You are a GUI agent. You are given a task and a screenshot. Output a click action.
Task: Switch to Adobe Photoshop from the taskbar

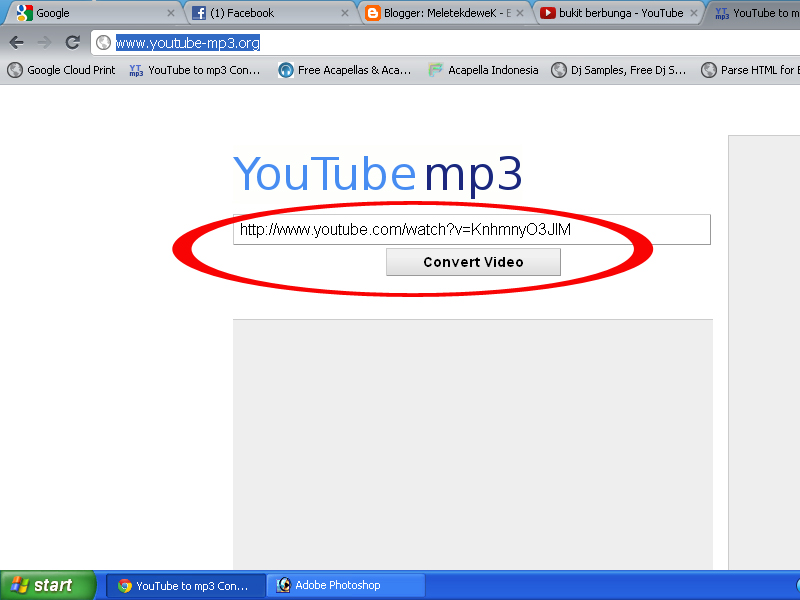point(346,586)
